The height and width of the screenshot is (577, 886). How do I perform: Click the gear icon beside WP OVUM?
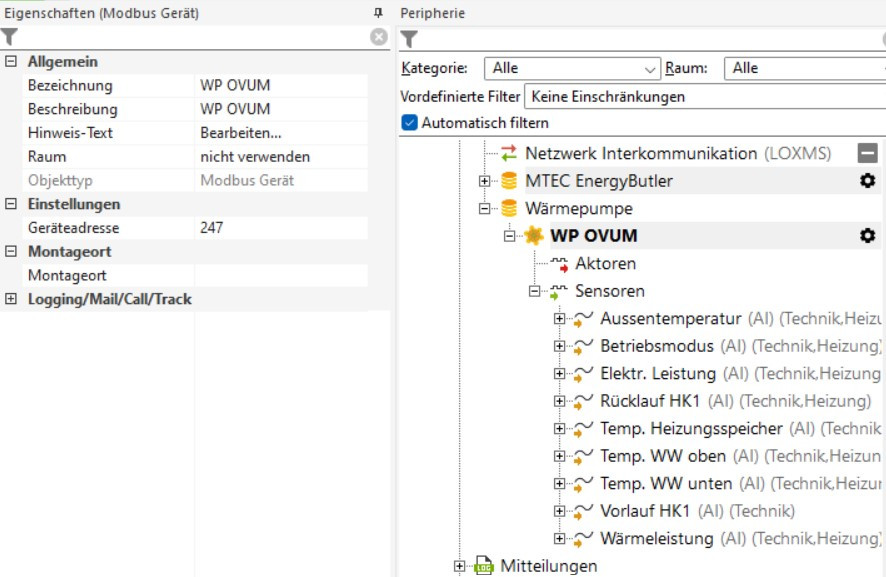pos(867,236)
